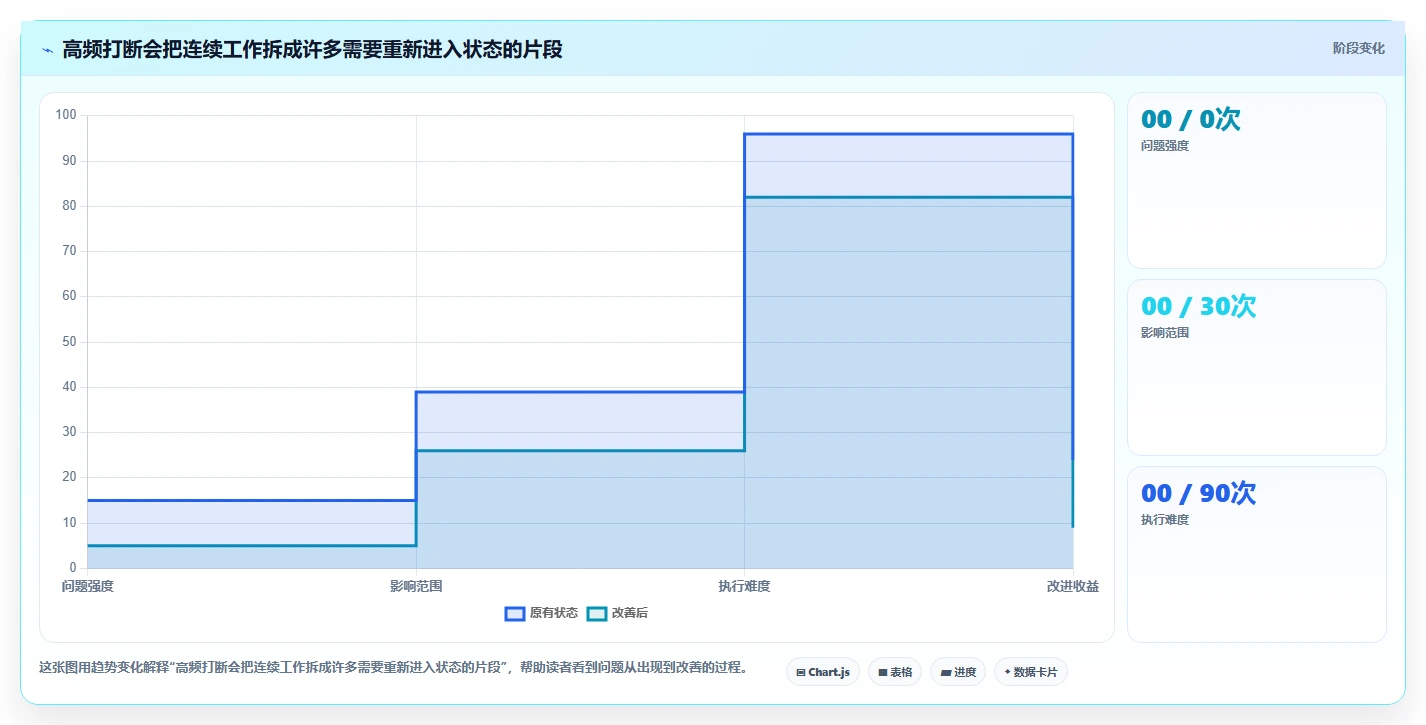Click the 问题强度 x-axis label
1426x725 pixels.
click(88, 586)
